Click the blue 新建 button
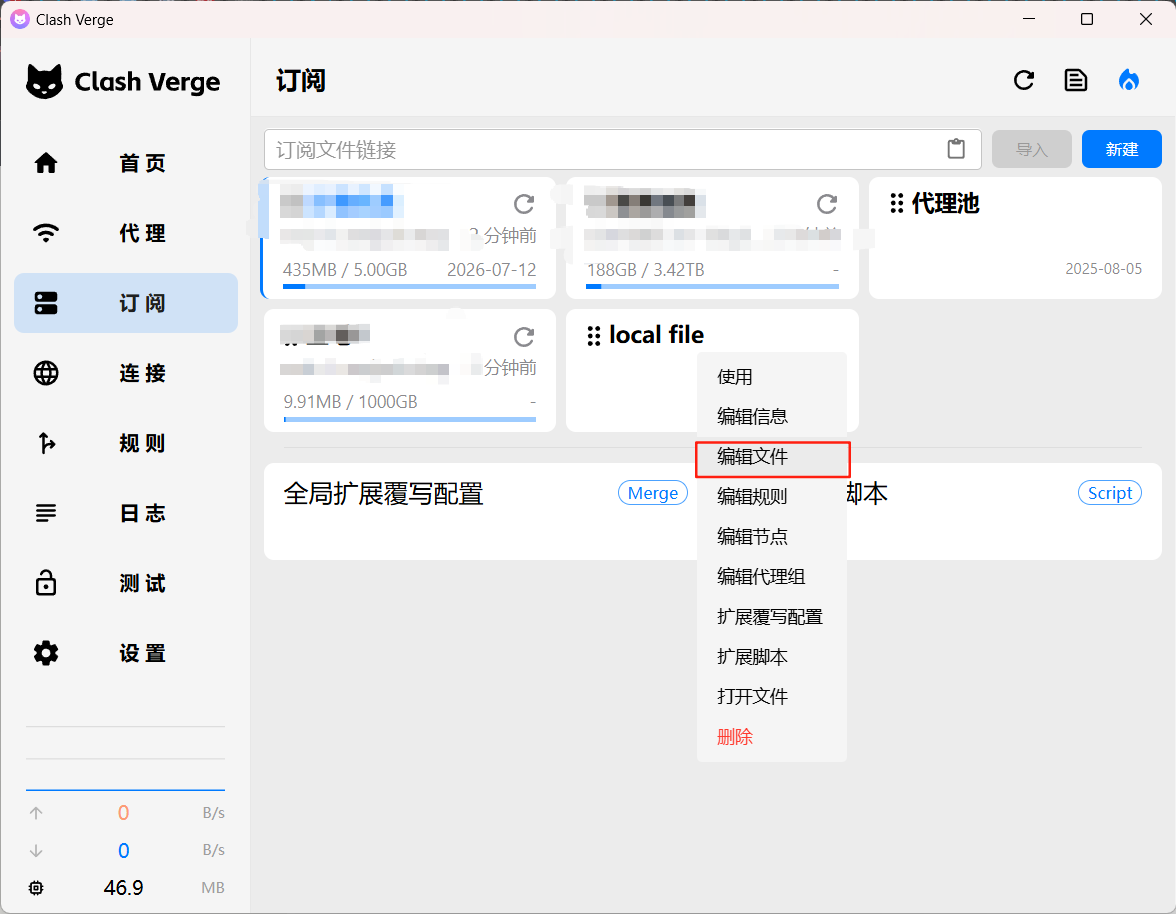The width and height of the screenshot is (1176, 914). (1121, 149)
